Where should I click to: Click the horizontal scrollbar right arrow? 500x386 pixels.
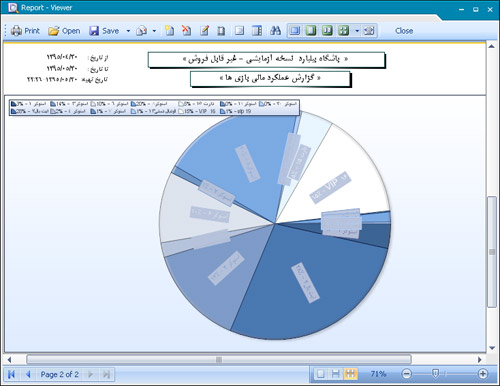(x=480, y=360)
